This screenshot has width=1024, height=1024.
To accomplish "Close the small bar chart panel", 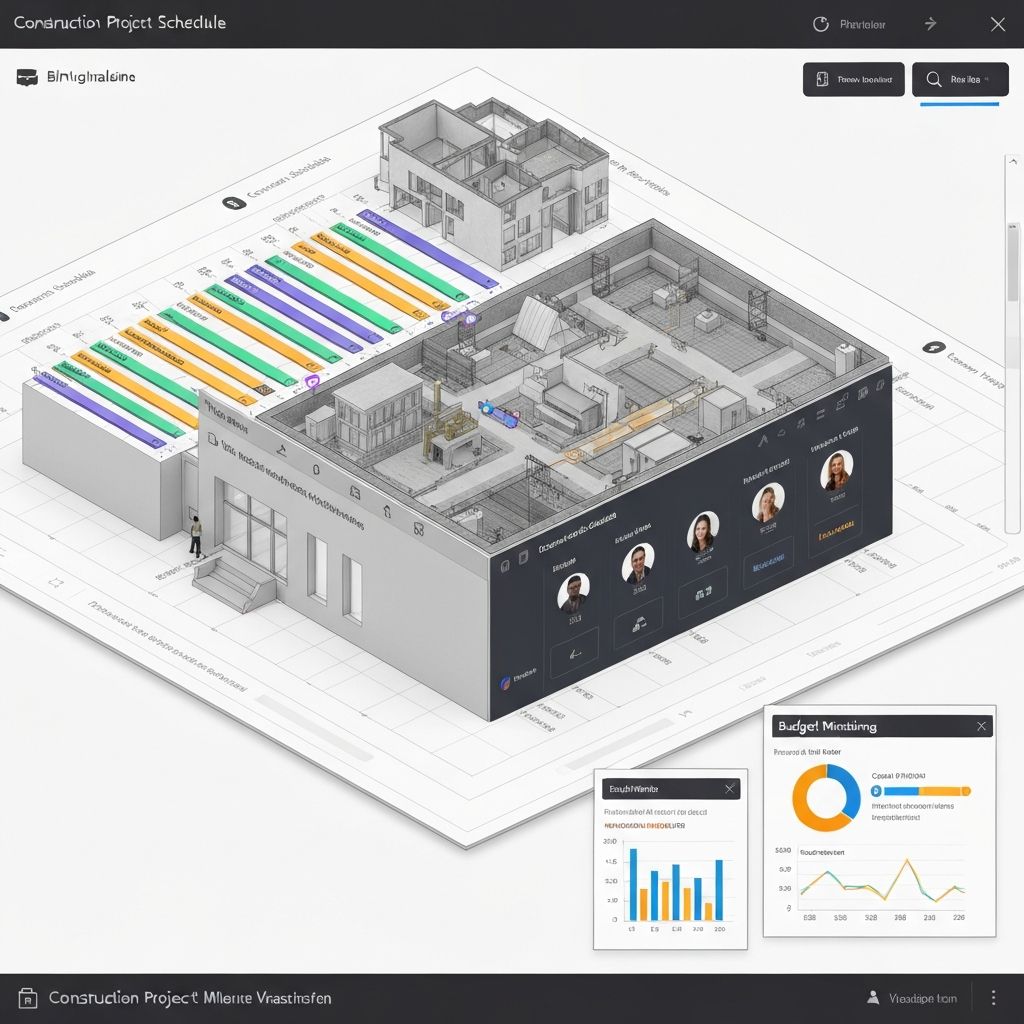I will pos(730,789).
